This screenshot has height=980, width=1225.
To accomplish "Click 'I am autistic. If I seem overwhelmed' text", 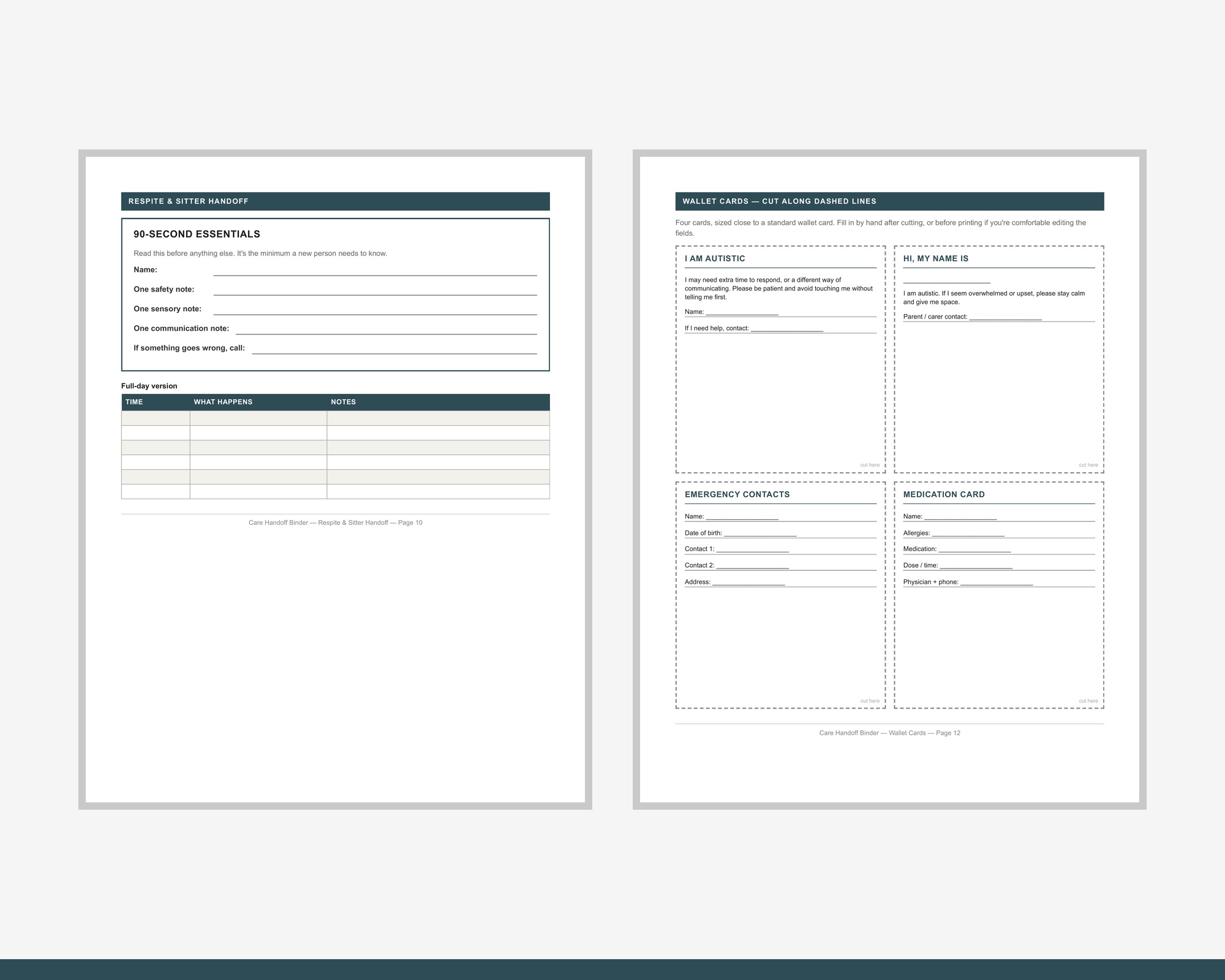I will point(993,298).
